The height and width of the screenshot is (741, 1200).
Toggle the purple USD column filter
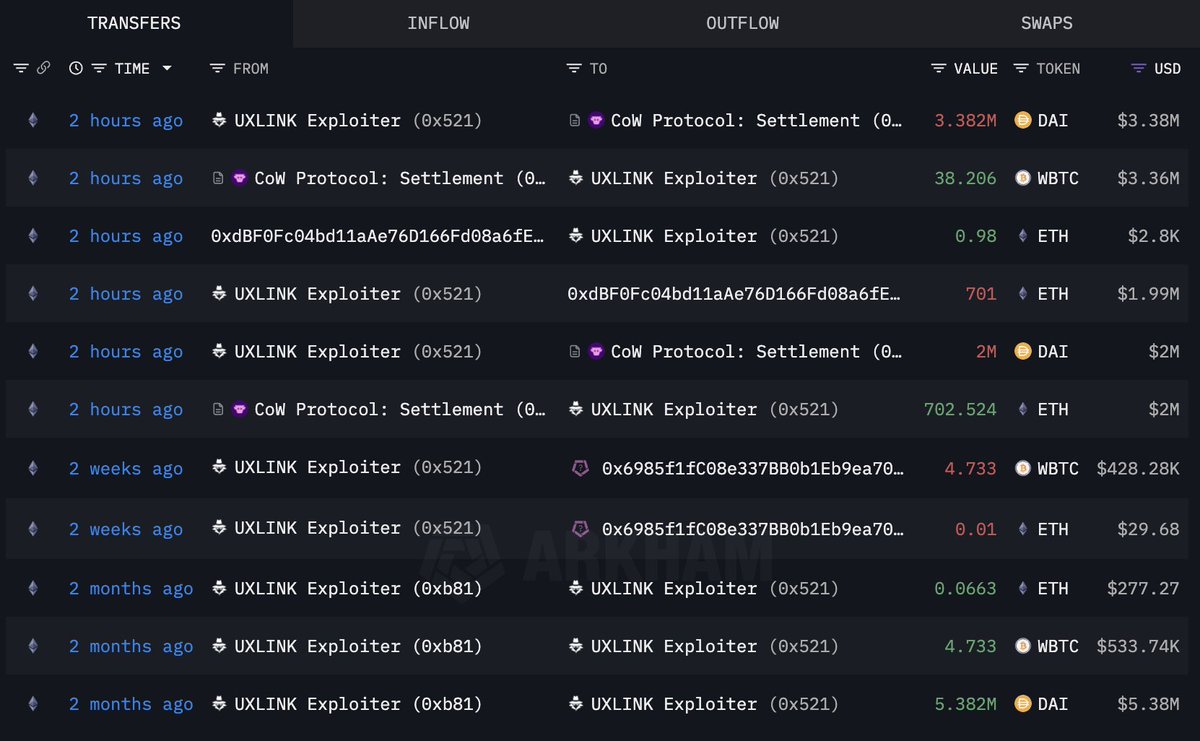pos(1138,68)
